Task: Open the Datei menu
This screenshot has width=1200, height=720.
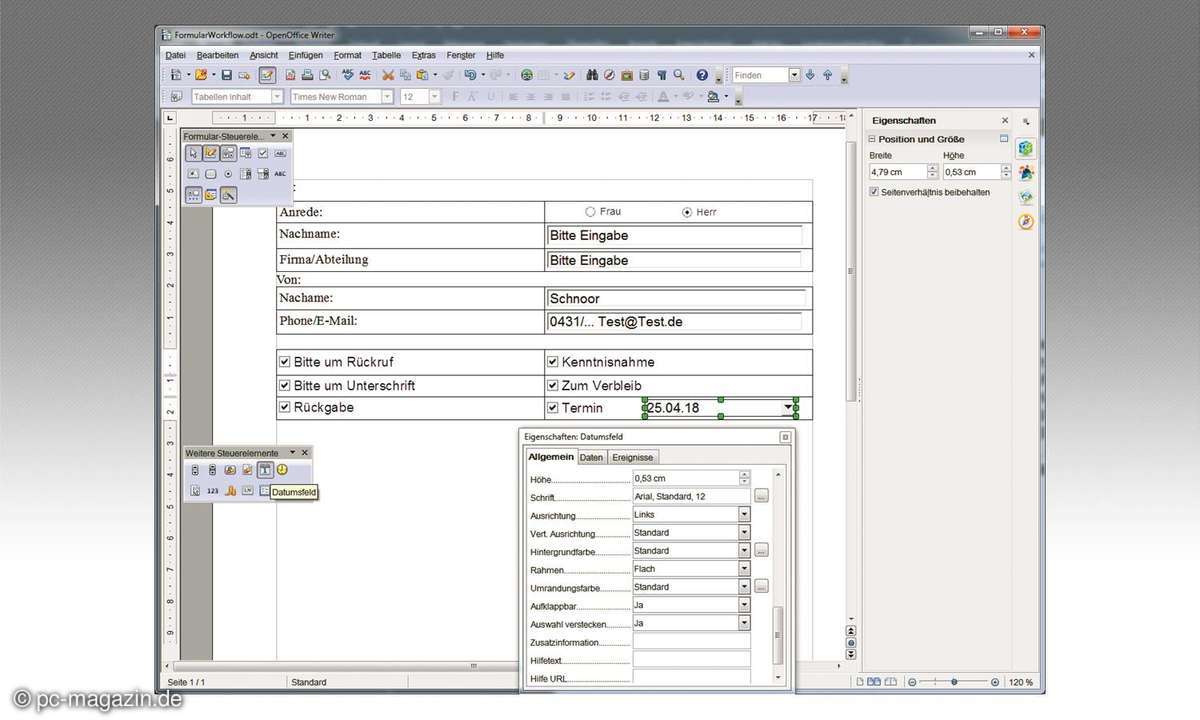Action: tap(176, 55)
